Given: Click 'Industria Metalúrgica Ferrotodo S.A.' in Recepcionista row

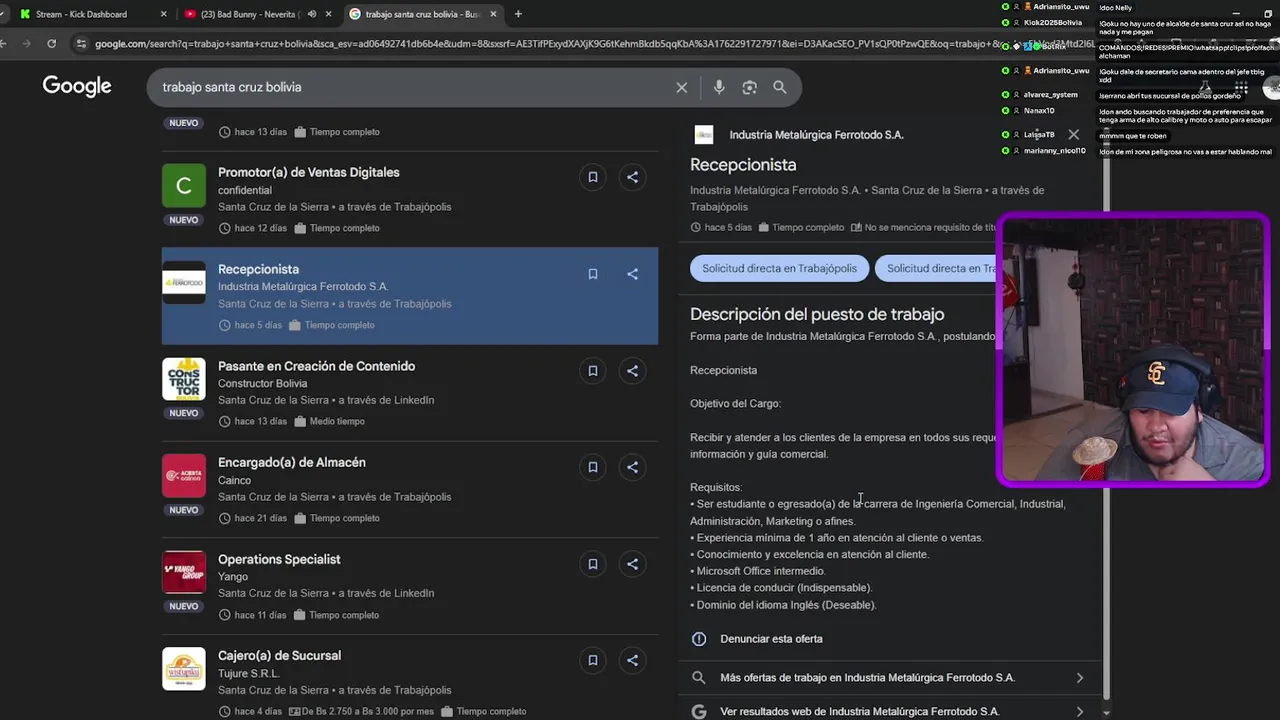Looking at the screenshot, I should click(303, 286).
